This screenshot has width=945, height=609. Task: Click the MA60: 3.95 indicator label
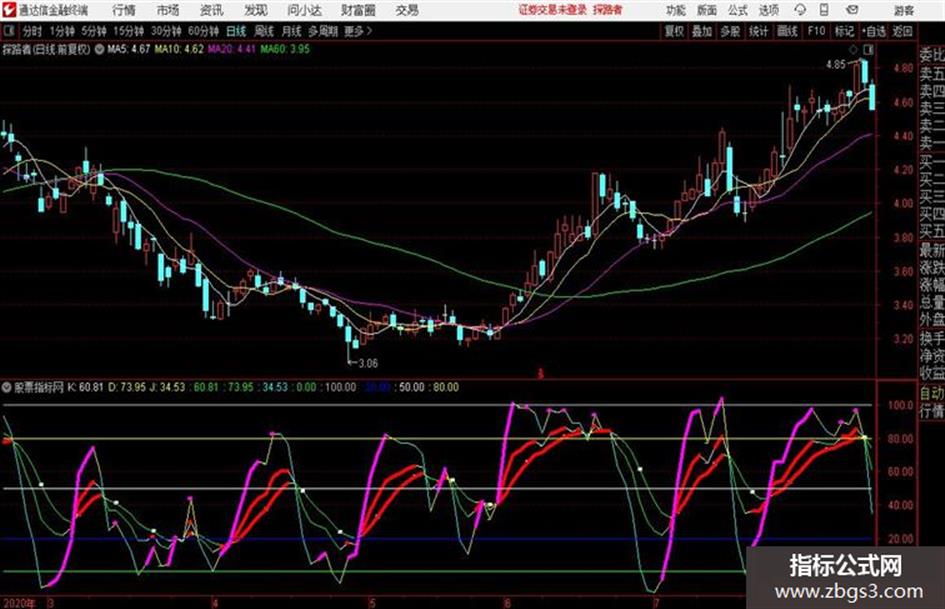(285, 49)
